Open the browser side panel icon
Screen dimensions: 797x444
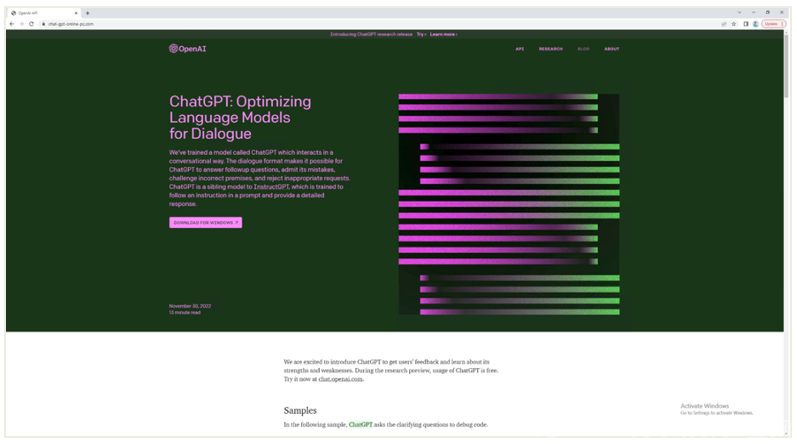coord(746,24)
